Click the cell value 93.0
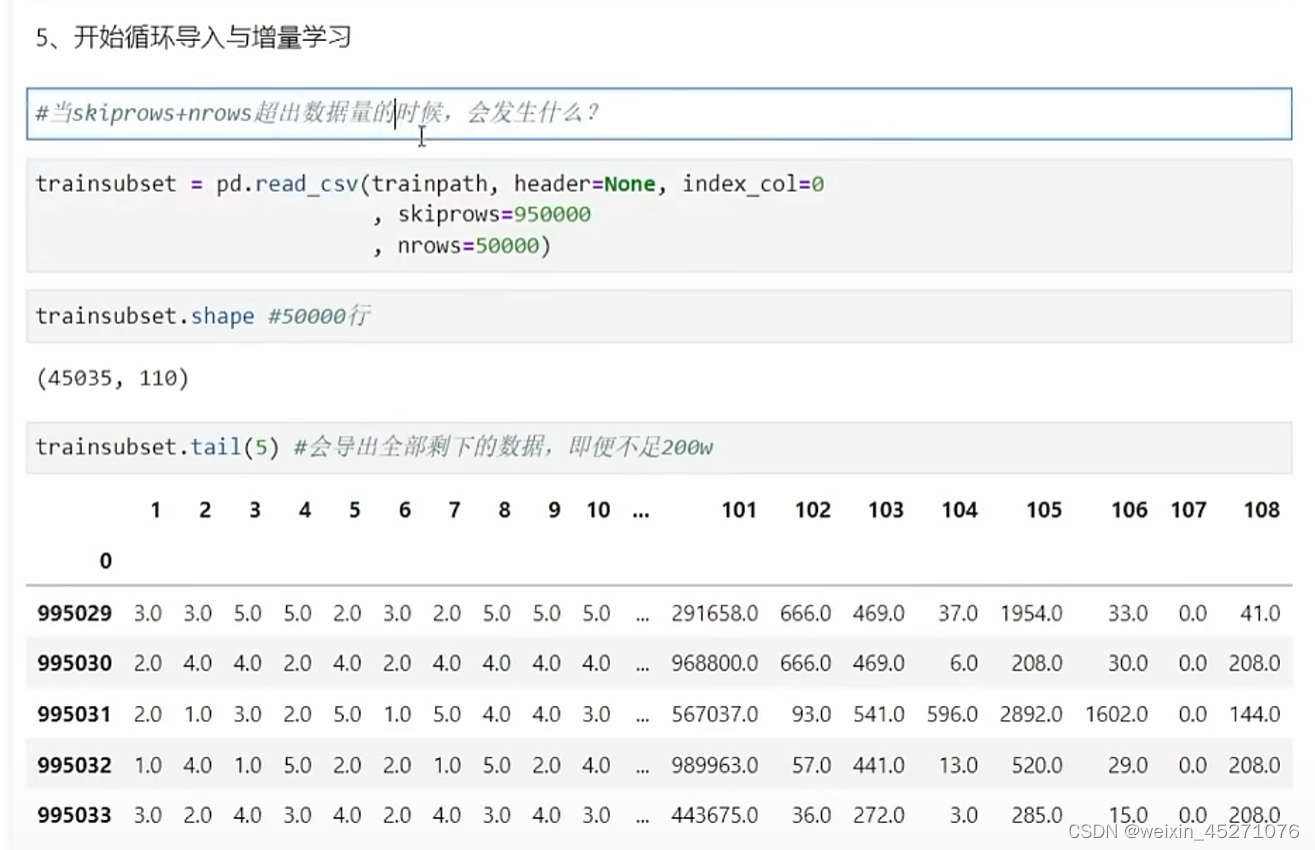 [x=812, y=714]
